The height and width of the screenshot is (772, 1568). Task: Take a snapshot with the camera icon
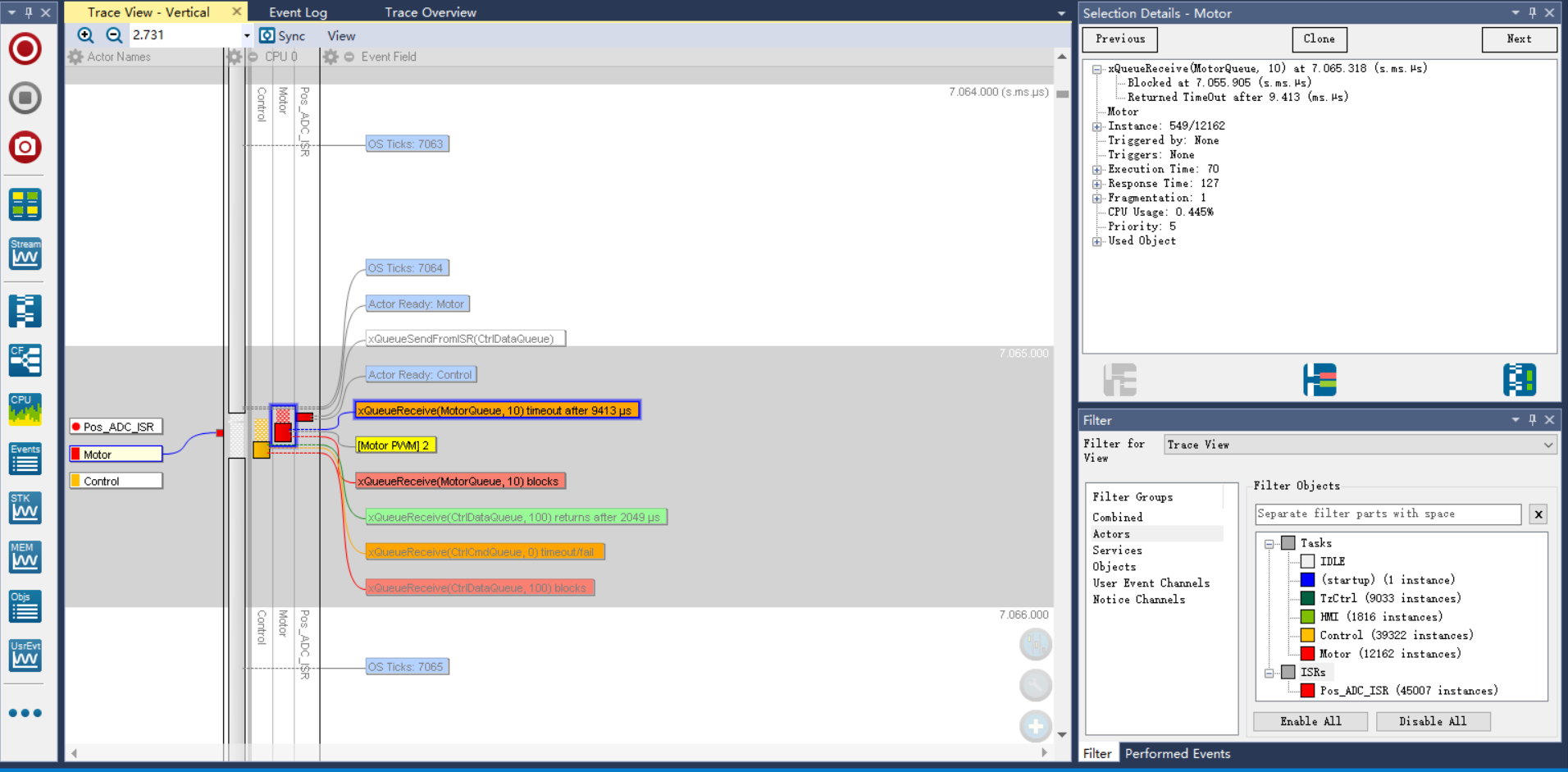tap(25, 147)
